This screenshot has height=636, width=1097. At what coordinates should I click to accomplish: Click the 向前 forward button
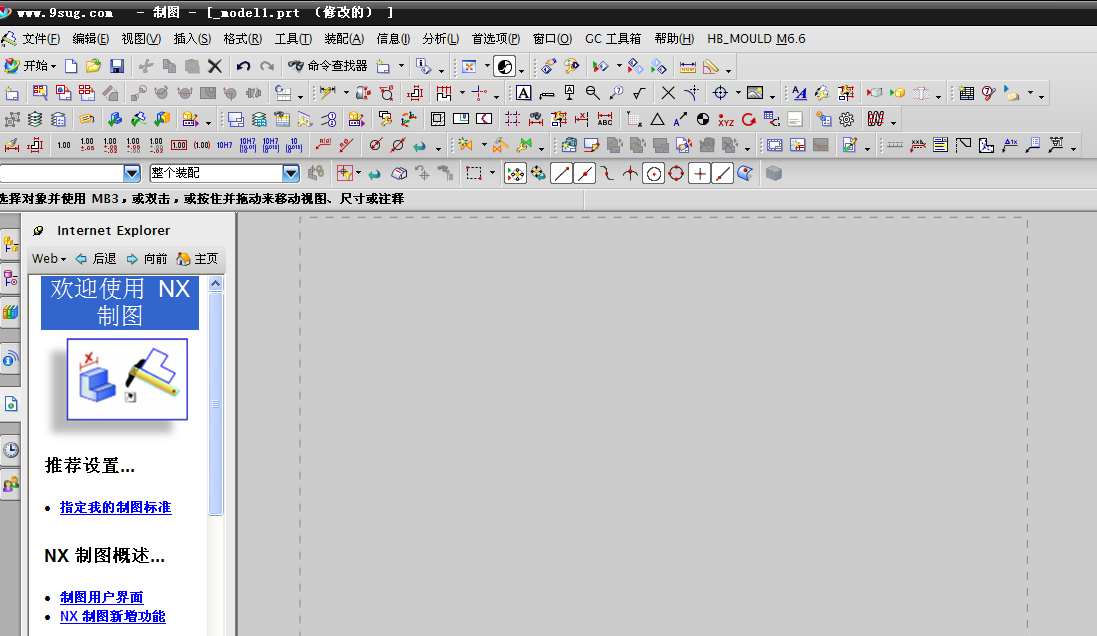click(147, 259)
